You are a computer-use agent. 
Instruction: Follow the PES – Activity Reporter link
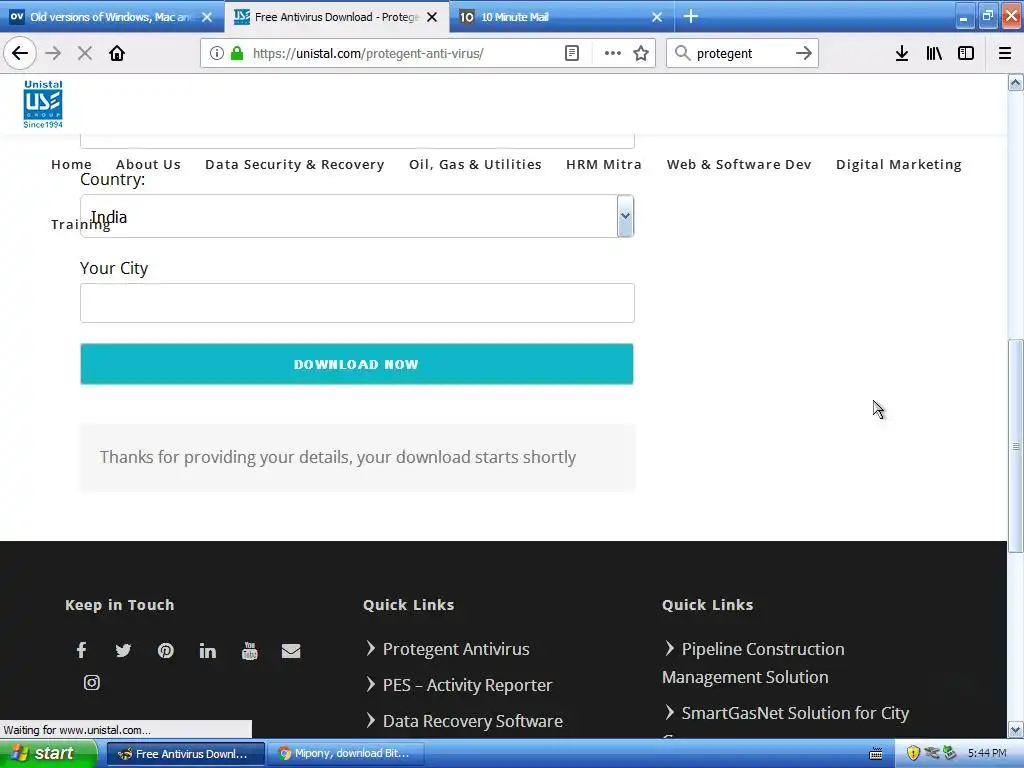467,685
